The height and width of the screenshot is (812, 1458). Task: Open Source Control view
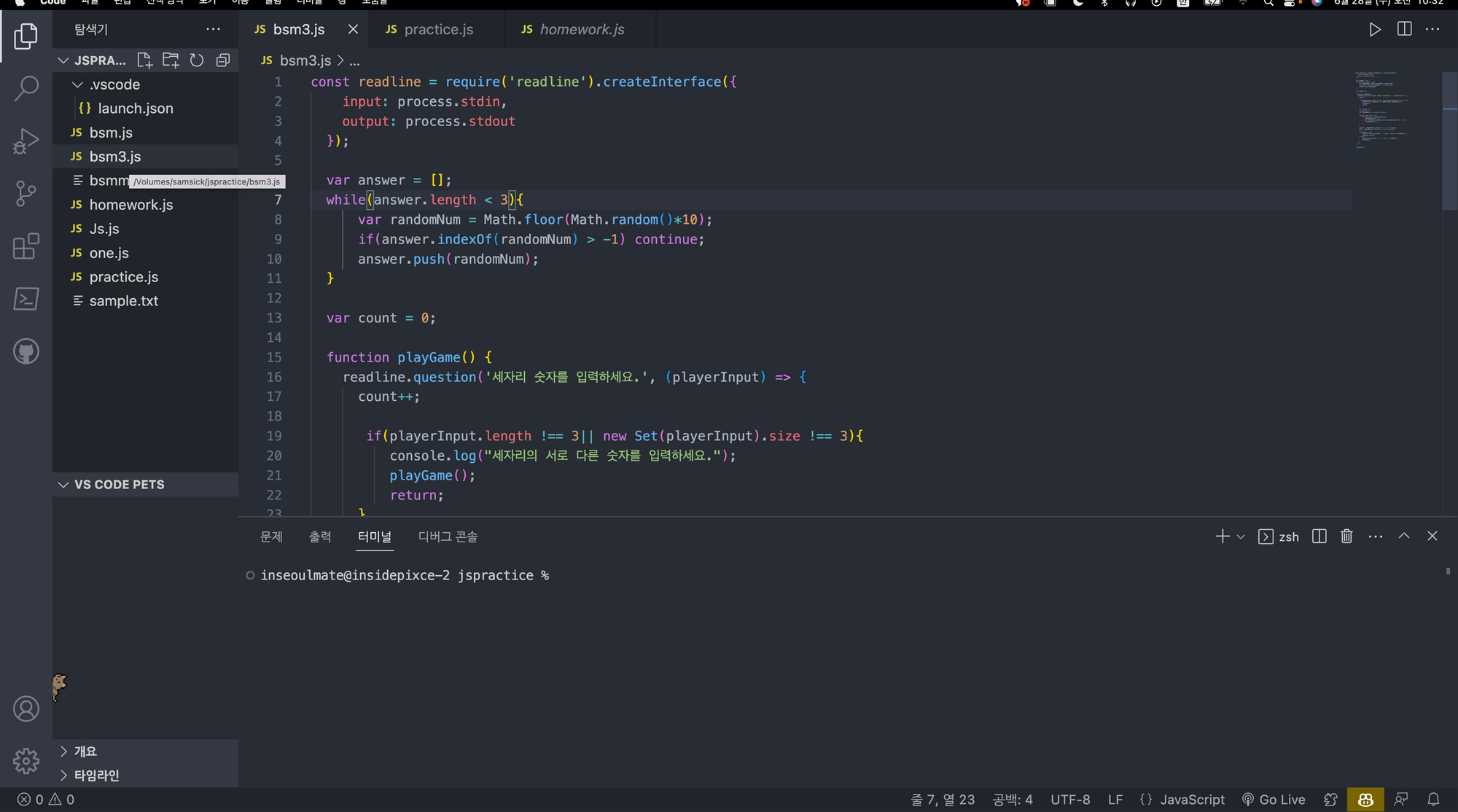coord(26,193)
